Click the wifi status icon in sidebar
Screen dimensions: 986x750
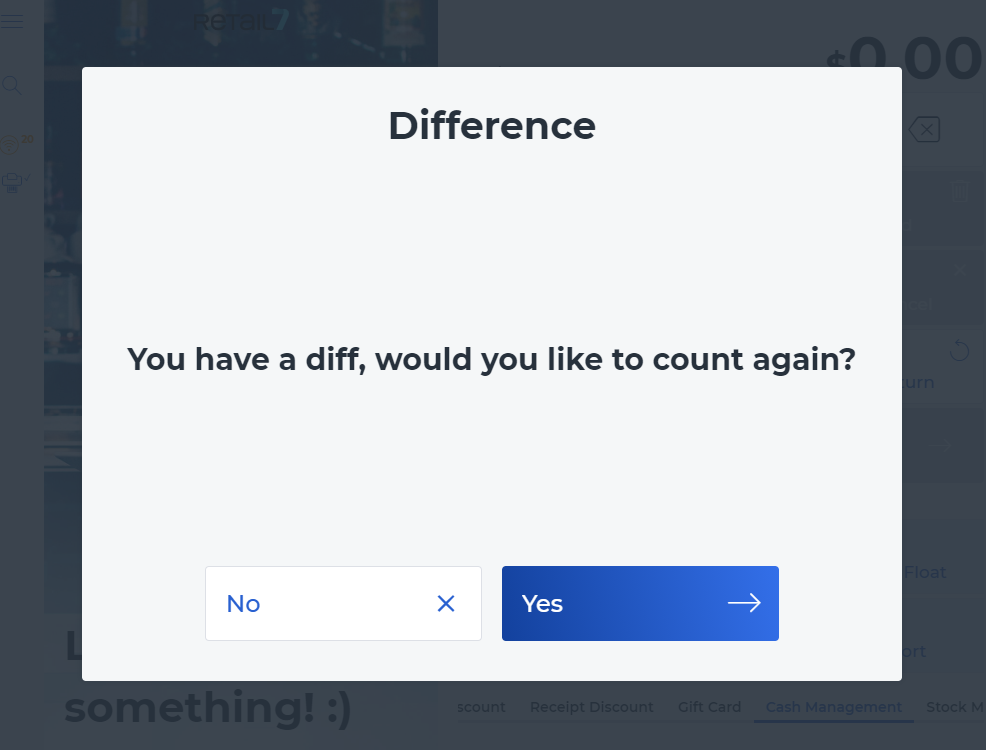click(9, 145)
